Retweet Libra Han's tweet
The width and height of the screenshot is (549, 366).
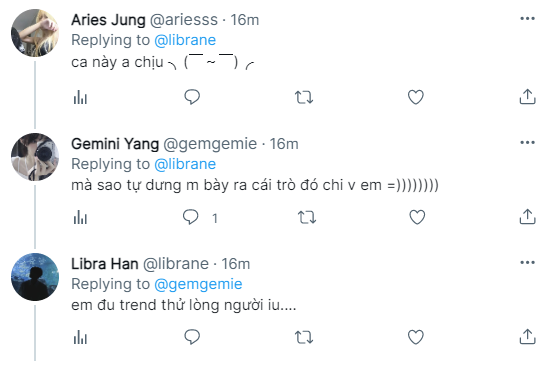304,338
